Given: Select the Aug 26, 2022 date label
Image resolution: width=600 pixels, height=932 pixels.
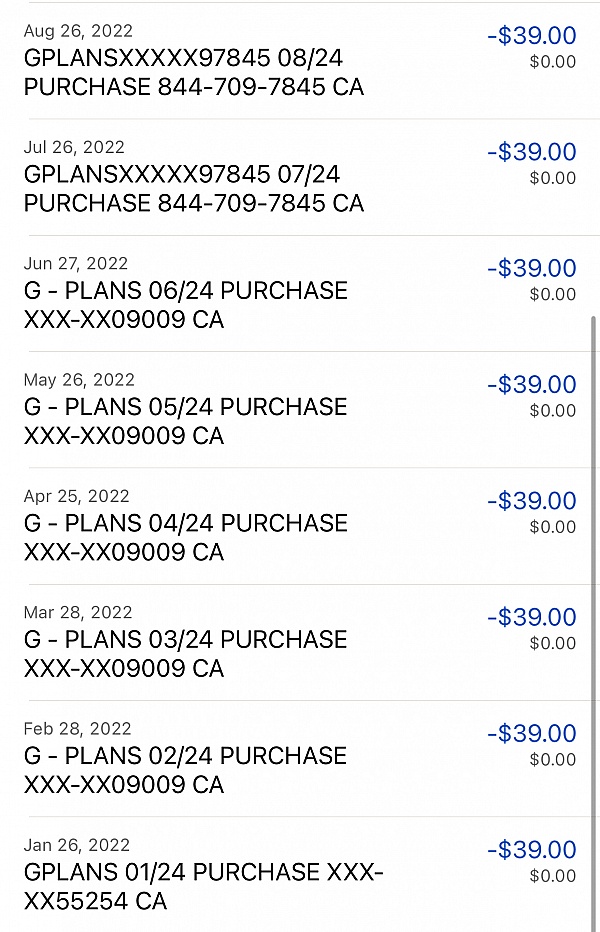Looking at the screenshot, I should [x=77, y=31].
